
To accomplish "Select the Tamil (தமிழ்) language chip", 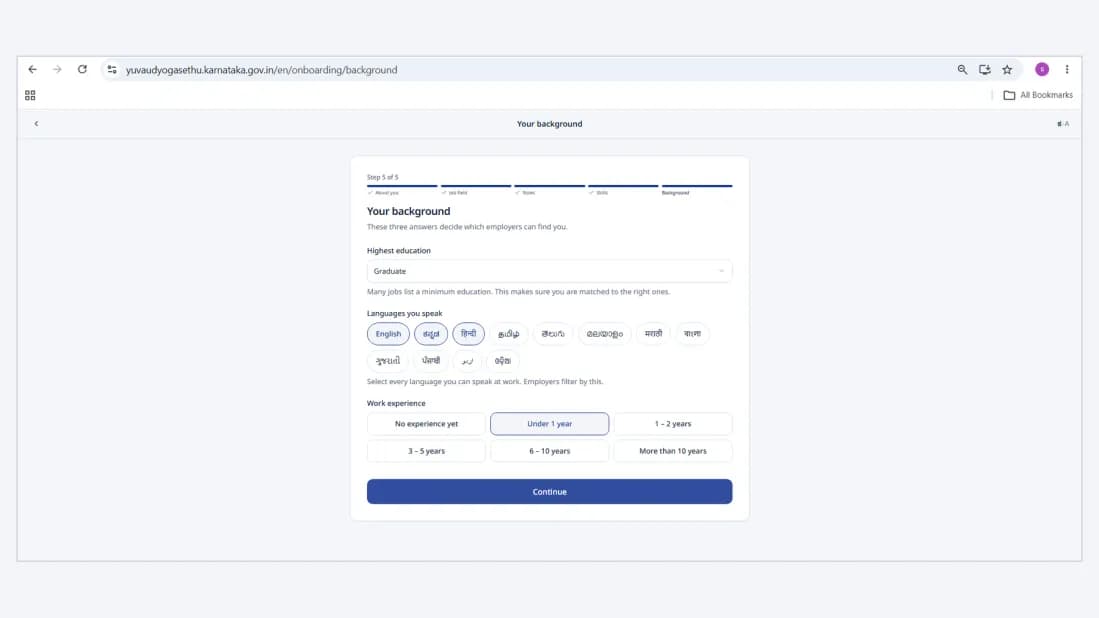I will point(509,334).
